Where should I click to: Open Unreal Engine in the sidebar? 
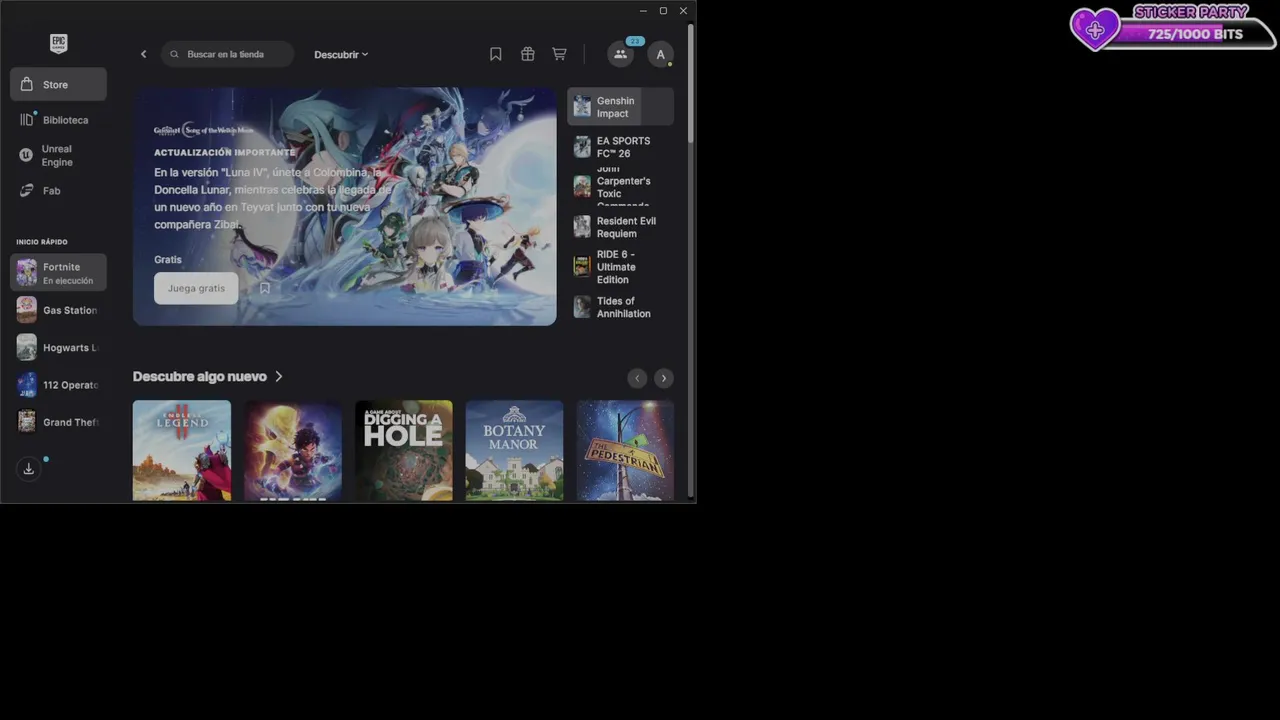(x=58, y=155)
